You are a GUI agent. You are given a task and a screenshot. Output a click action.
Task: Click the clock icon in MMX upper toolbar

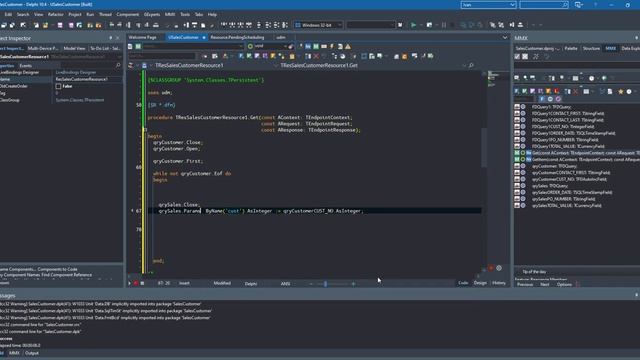pyautogui.click(x=591, y=78)
